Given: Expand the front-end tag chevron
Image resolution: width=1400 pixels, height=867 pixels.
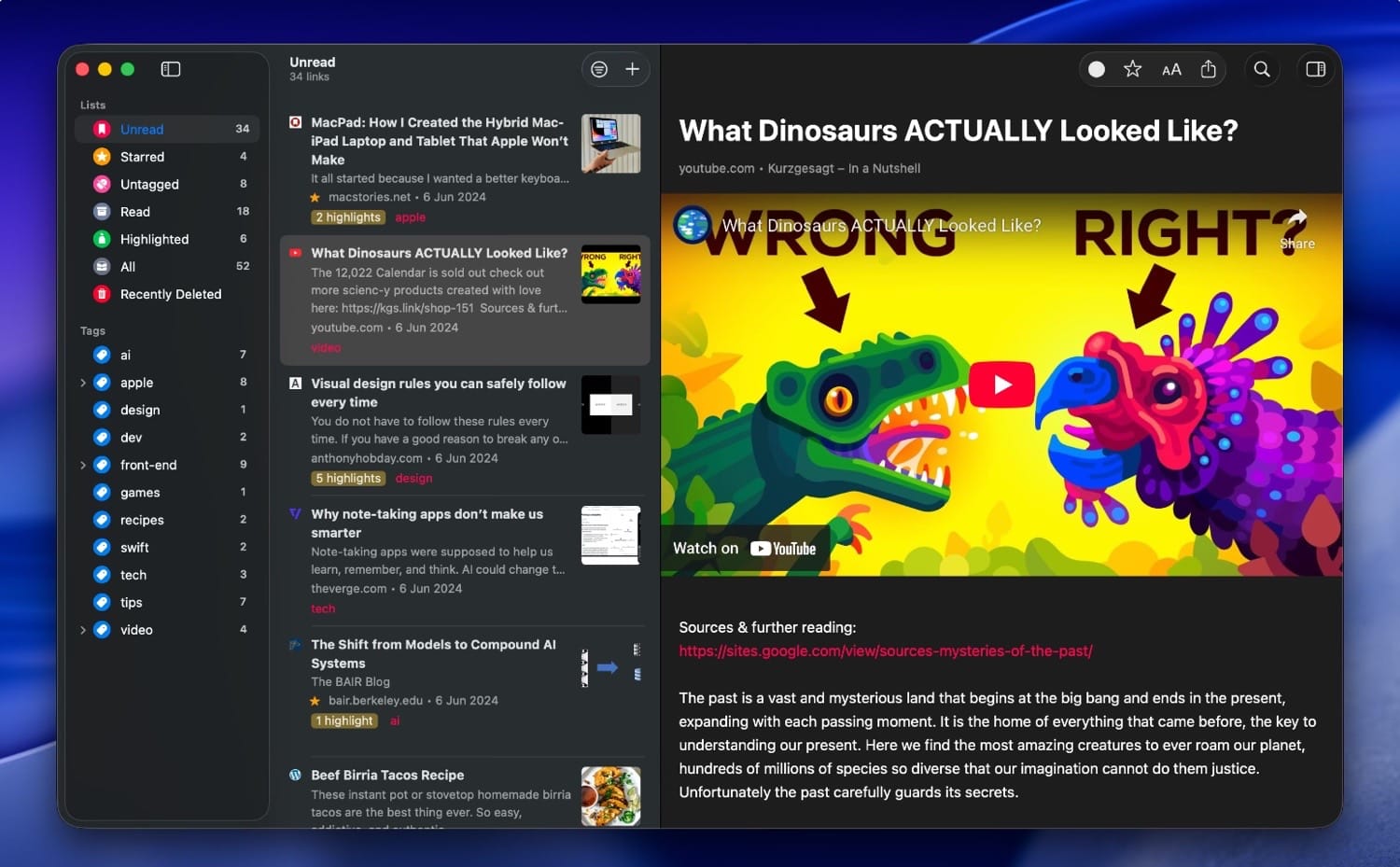Looking at the screenshot, I should 83,465.
